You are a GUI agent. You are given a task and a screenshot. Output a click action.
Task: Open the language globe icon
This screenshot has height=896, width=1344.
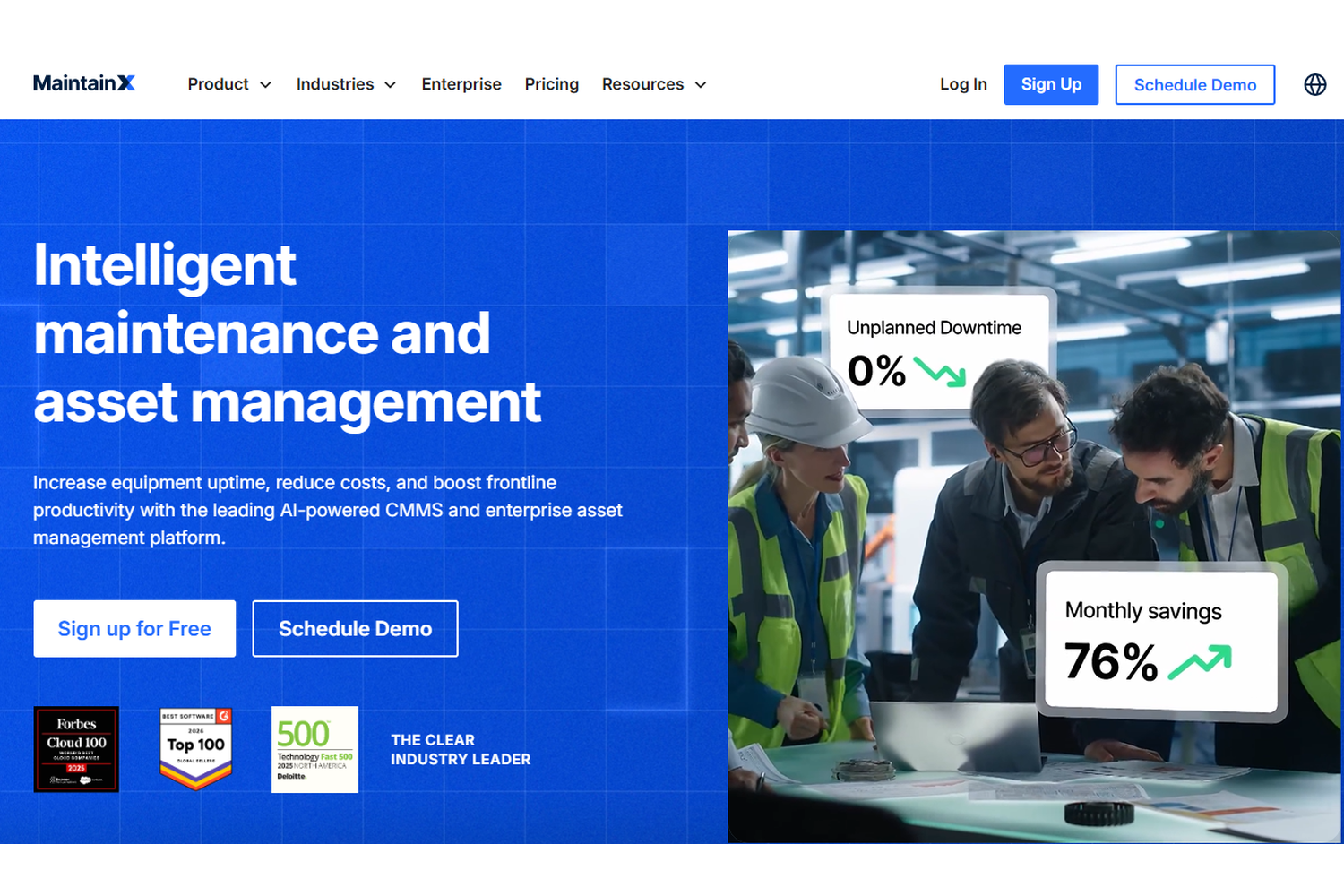coord(1314,84)
